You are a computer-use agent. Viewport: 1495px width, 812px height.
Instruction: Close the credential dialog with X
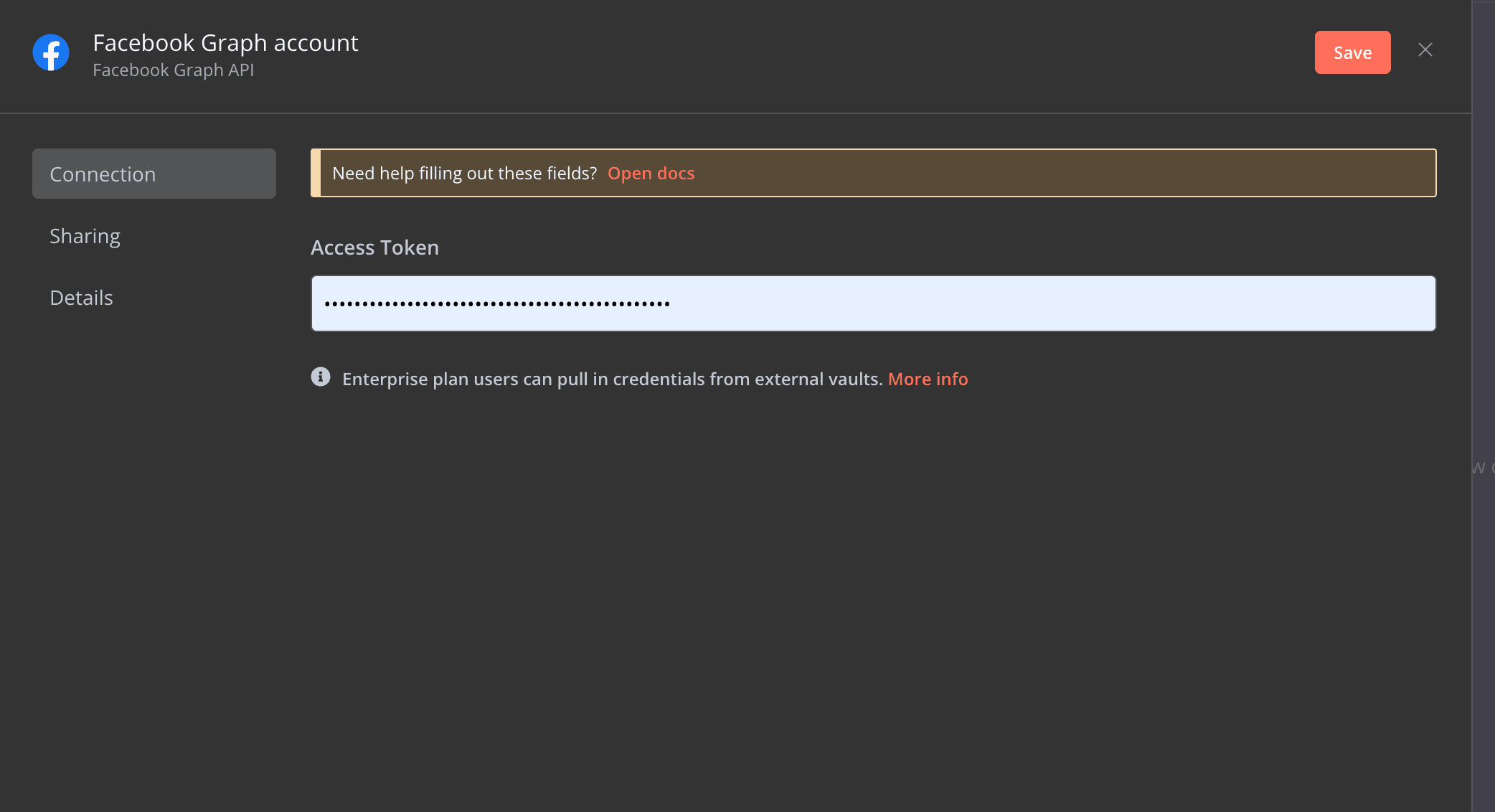pos(1425,49)
